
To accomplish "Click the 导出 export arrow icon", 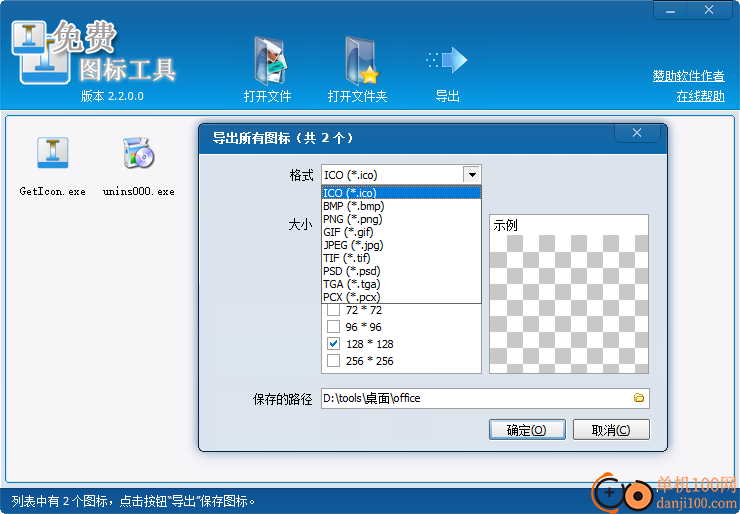I will (x=446, y=60).
